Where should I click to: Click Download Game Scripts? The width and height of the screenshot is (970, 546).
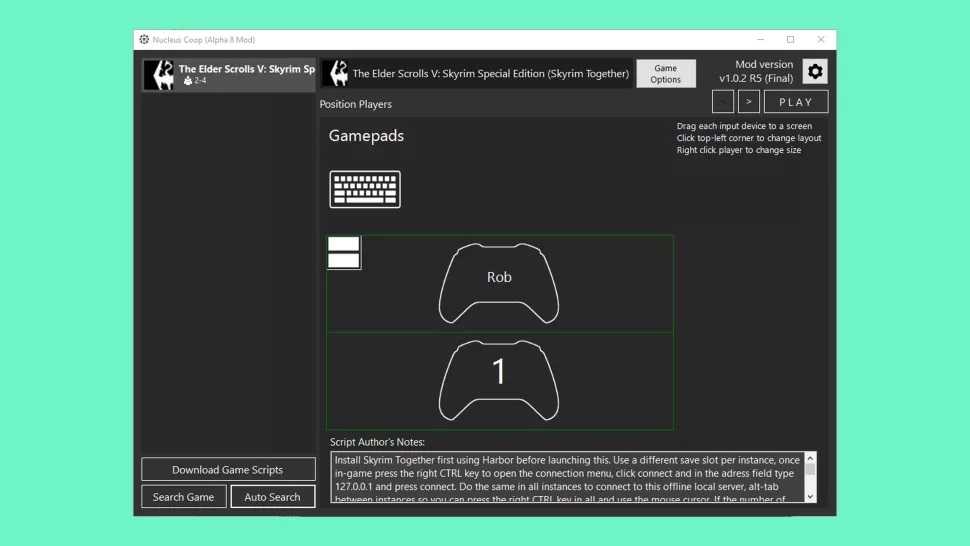228,470
